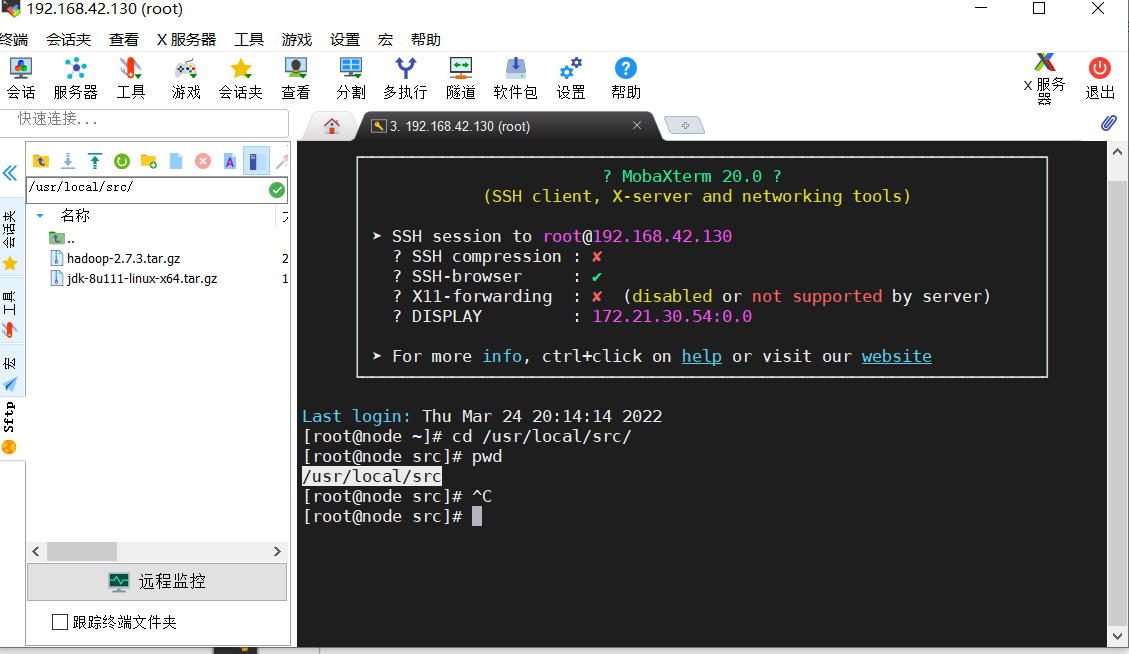1129x654 pixels.
Task: Go to the home tab icon
Action: click(x=332, y=126)
